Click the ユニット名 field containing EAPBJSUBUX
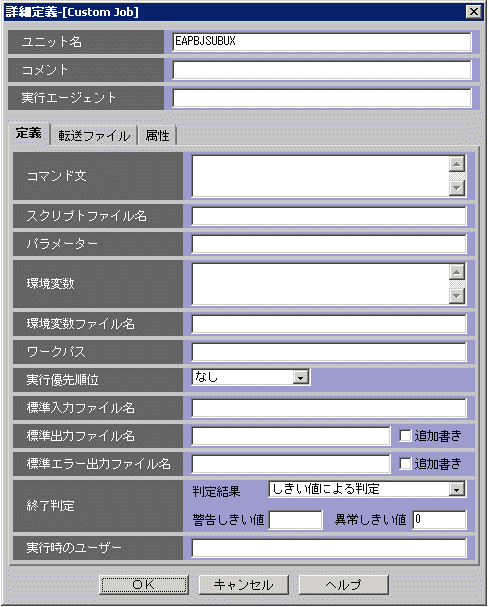The width and height of the screenshot is (489, 607). (322, 41)
